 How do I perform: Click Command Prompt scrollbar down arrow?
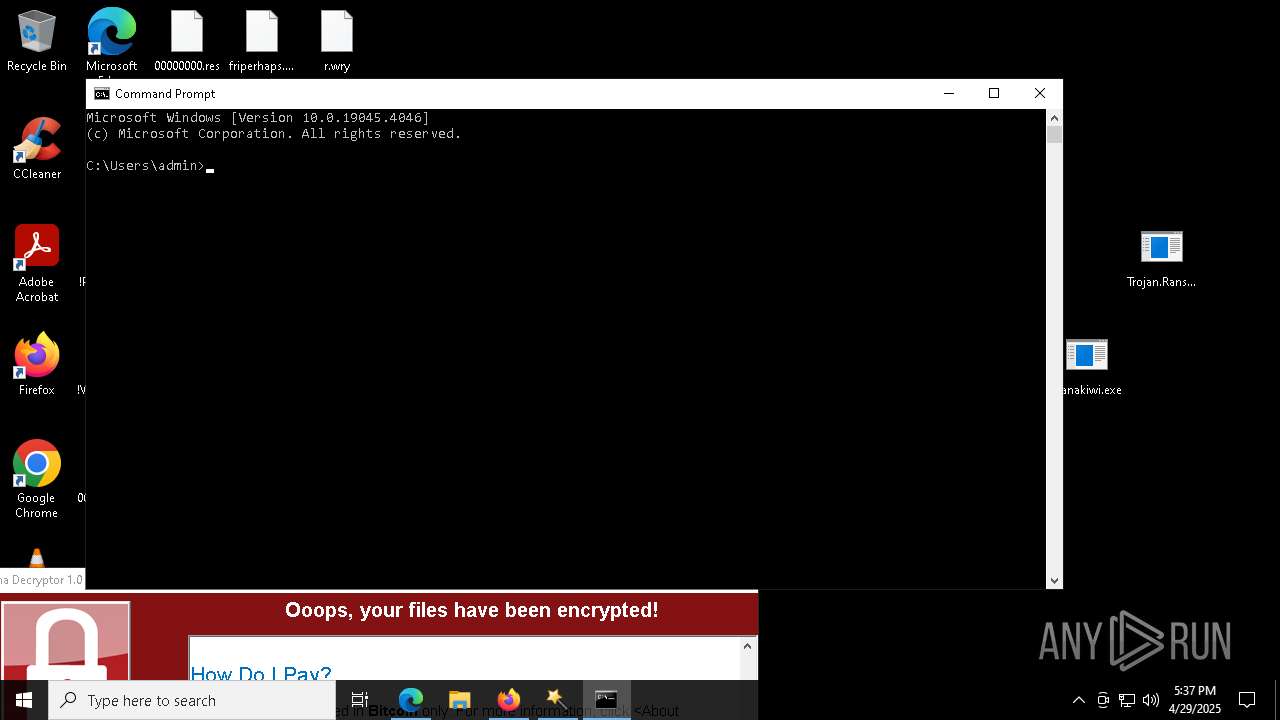[1054, 580]
